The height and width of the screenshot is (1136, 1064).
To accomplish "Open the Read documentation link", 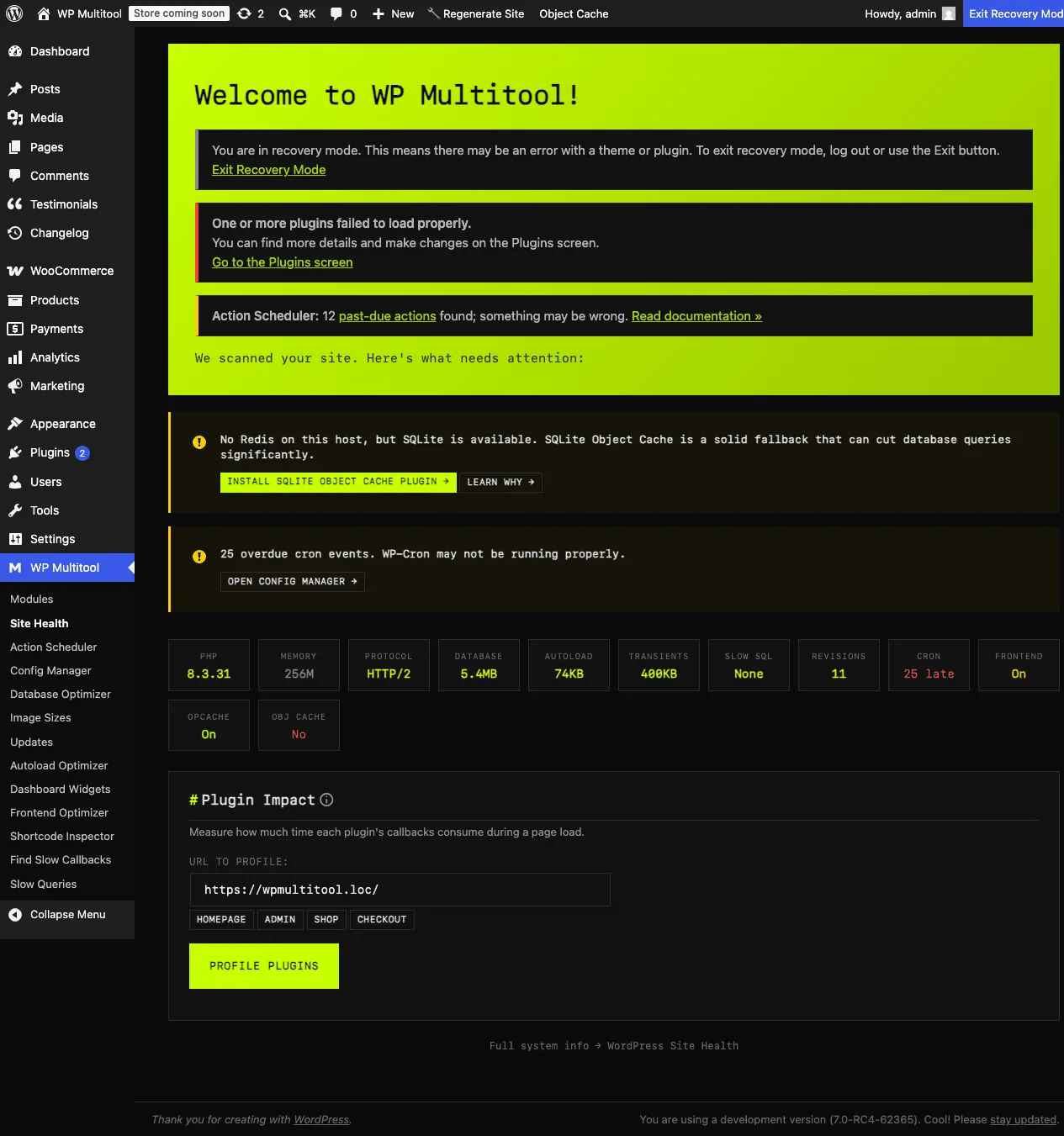I will click(x=696, y=316).
